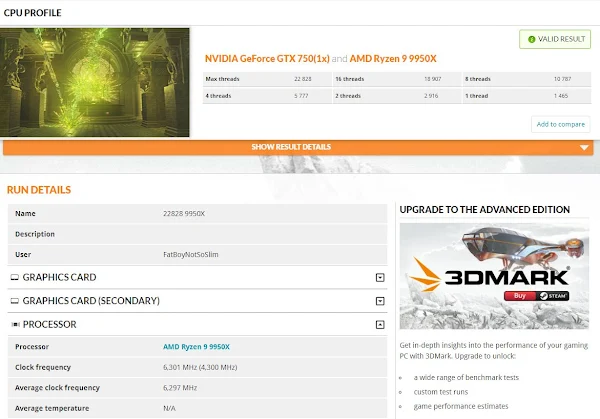Click the green valid result check icon
The height and width of the screenshot is (419, 600).
click(x=531, y=39)
